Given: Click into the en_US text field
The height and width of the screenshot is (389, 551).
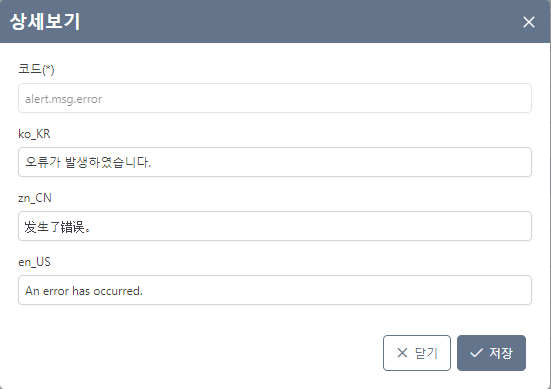Looking at the screenshot, I should [x=275, y=290].
